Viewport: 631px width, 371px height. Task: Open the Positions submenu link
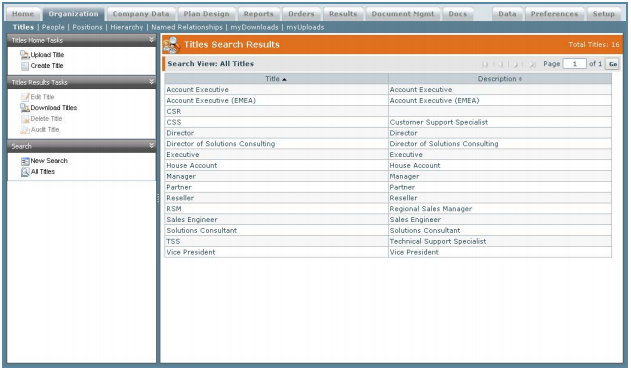[x=87, y=27]
